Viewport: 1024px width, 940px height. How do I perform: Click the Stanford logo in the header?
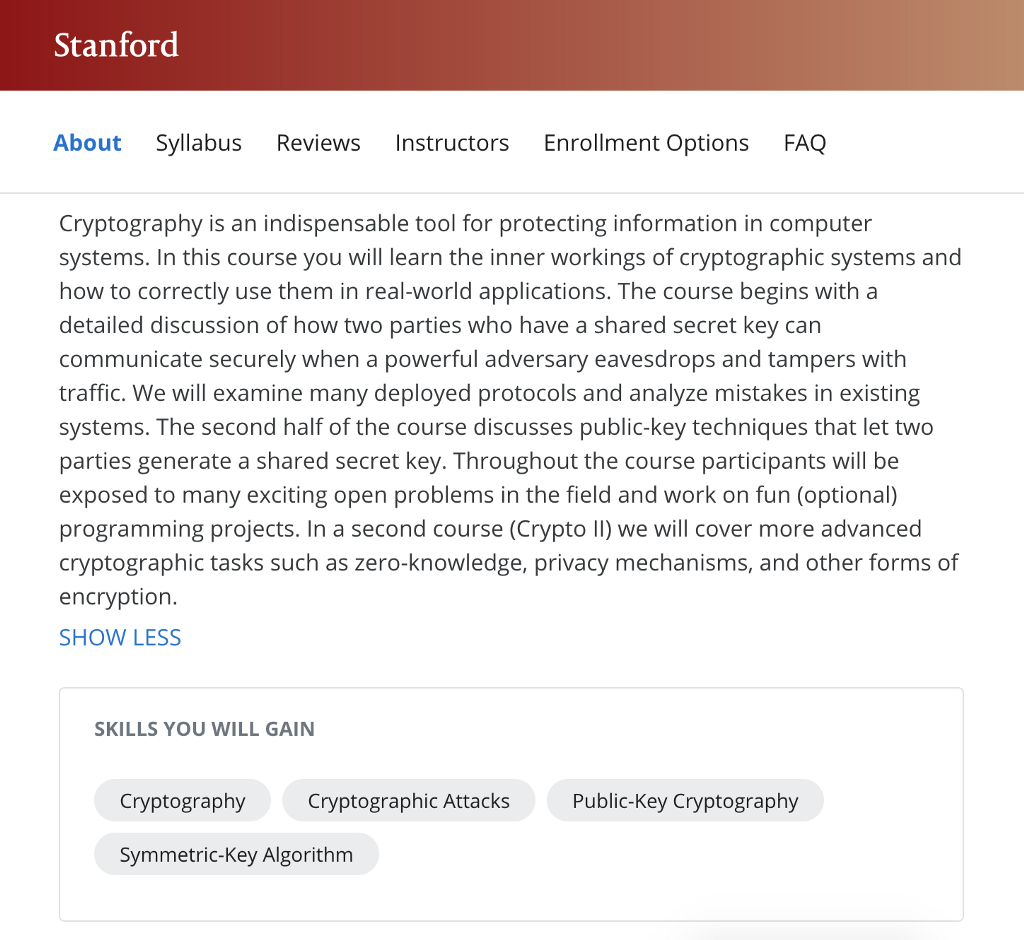coord(116,45)
